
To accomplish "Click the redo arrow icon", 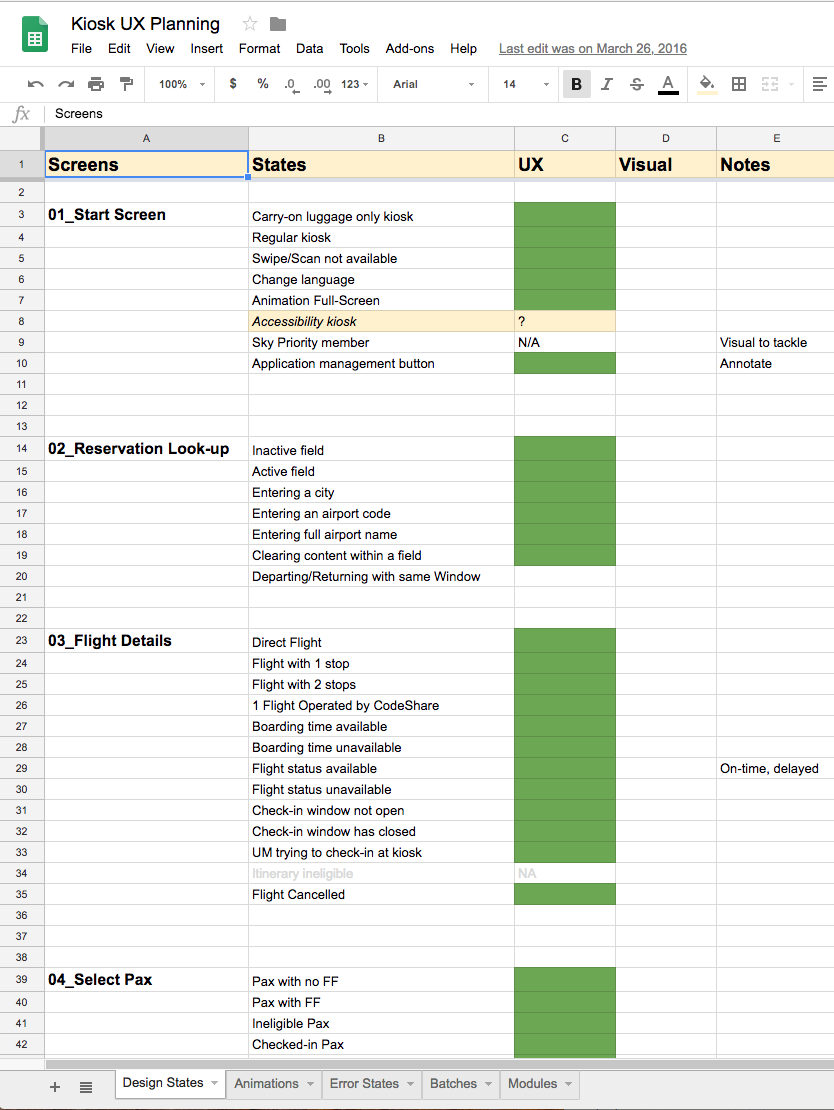I will [x=66, y=84].
